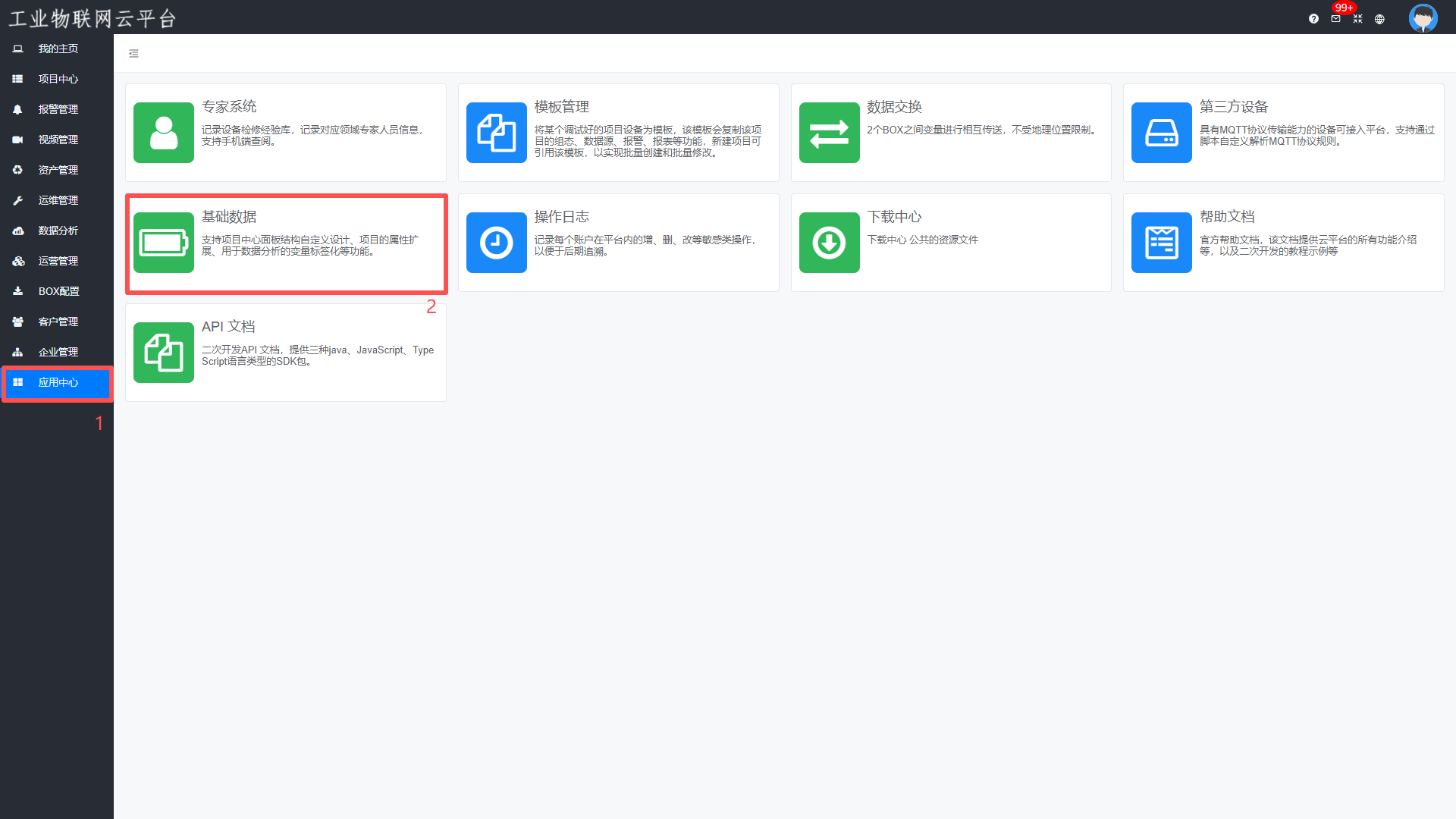Open the API 文档 card title
Screen dimensions: 1456x819
pos(228,327)
